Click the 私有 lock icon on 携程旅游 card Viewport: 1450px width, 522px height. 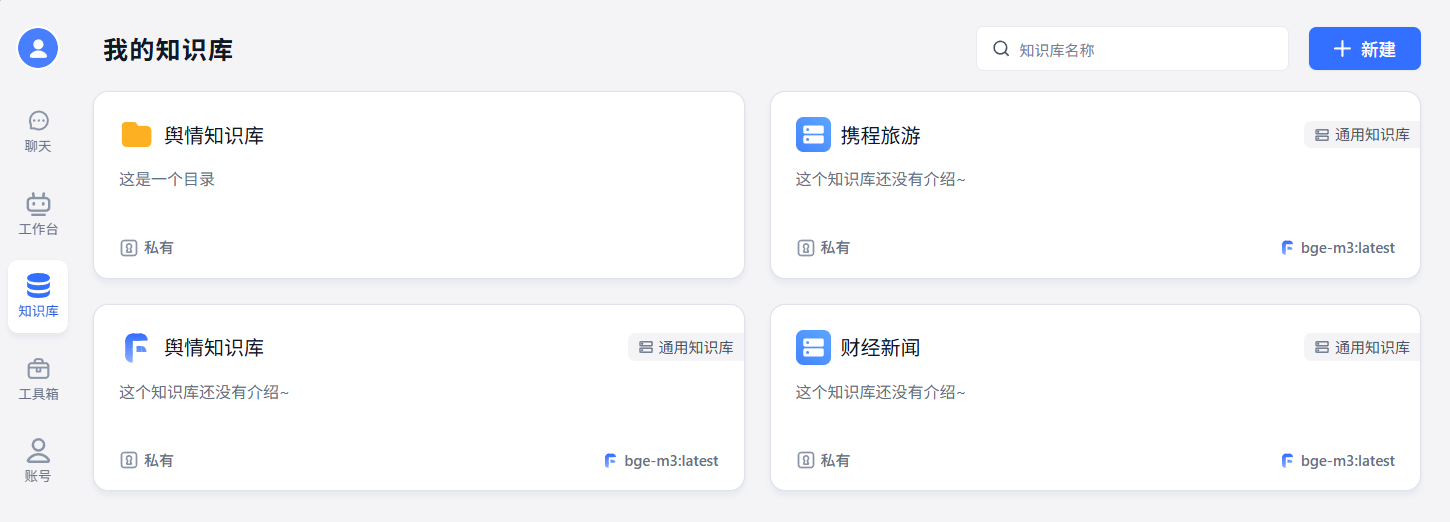(805, 248)
